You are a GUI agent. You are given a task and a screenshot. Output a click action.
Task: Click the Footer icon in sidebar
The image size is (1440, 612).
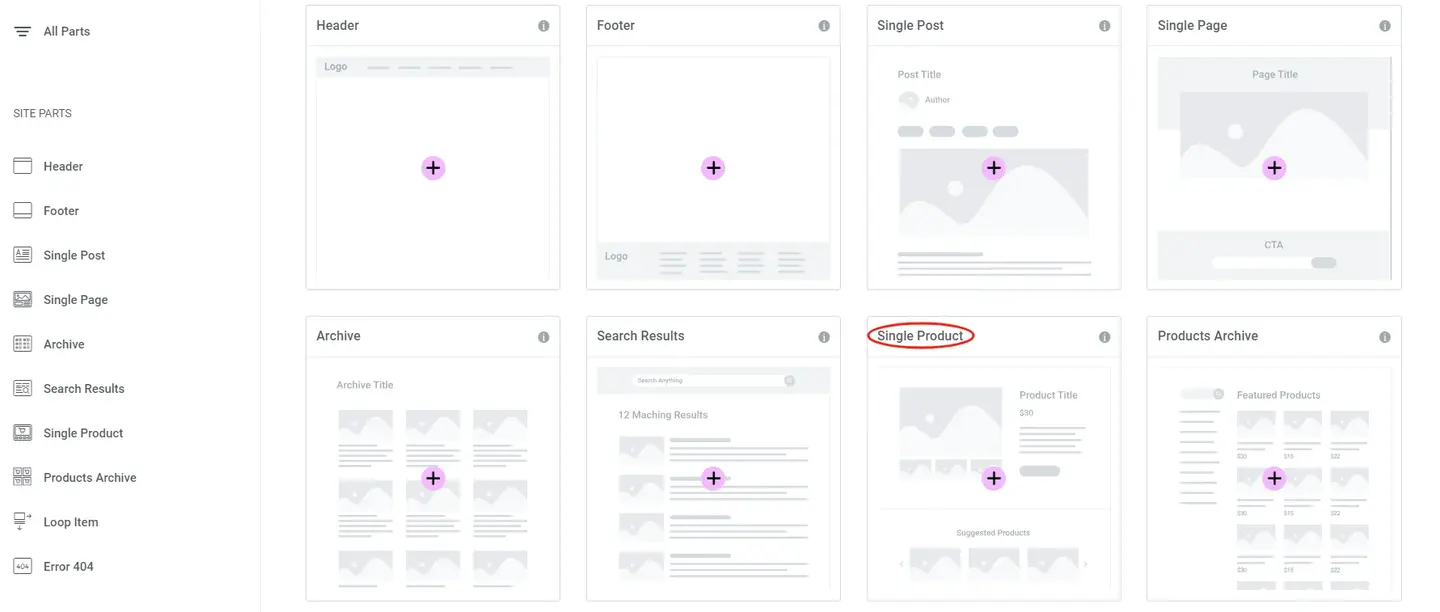click(x=22, y=211)
